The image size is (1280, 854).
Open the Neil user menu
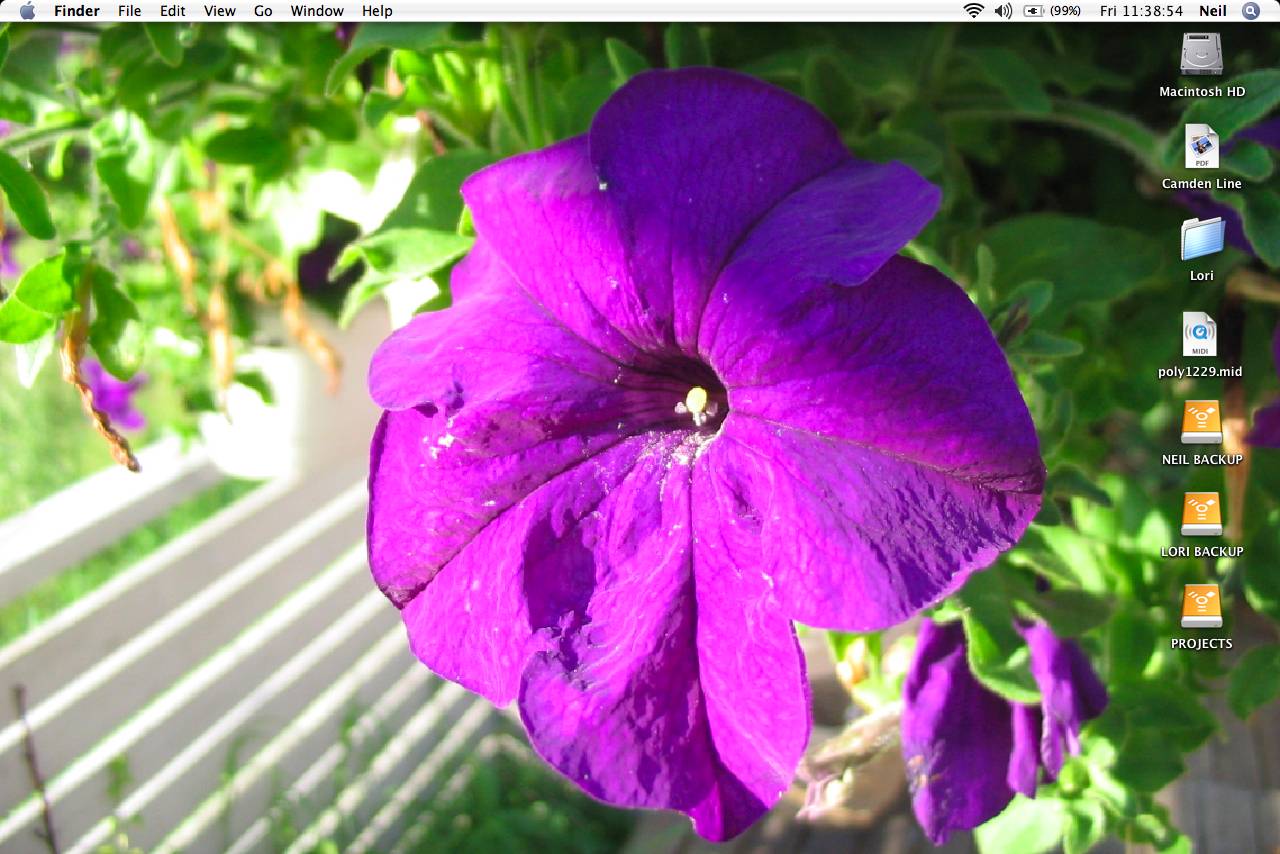(x=1213, y=11)
